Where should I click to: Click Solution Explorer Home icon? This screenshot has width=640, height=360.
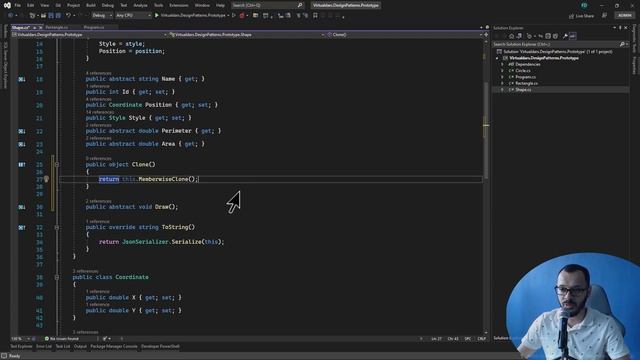click(511, 36)
